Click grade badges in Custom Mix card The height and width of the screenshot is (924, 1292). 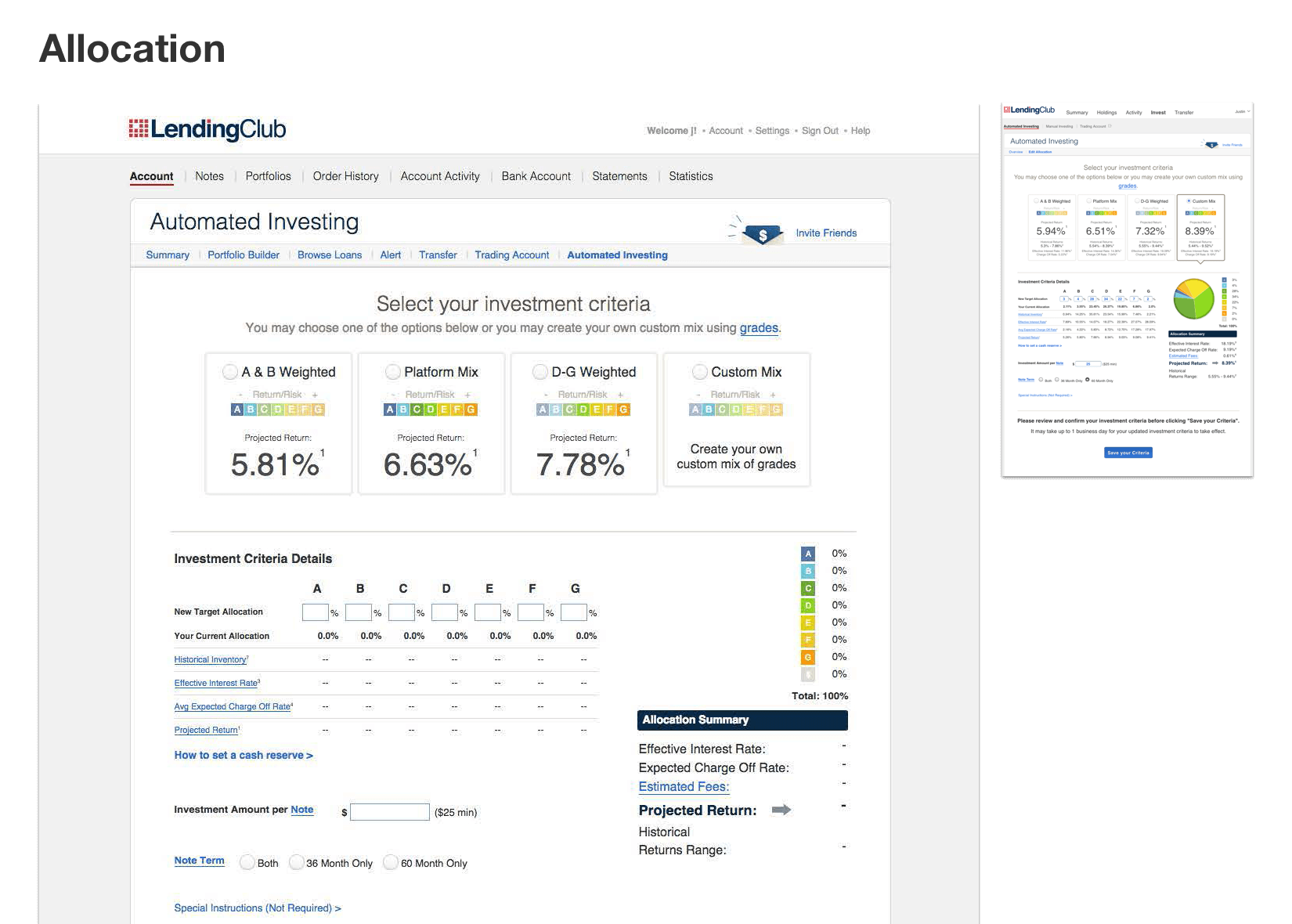(736, 410)
